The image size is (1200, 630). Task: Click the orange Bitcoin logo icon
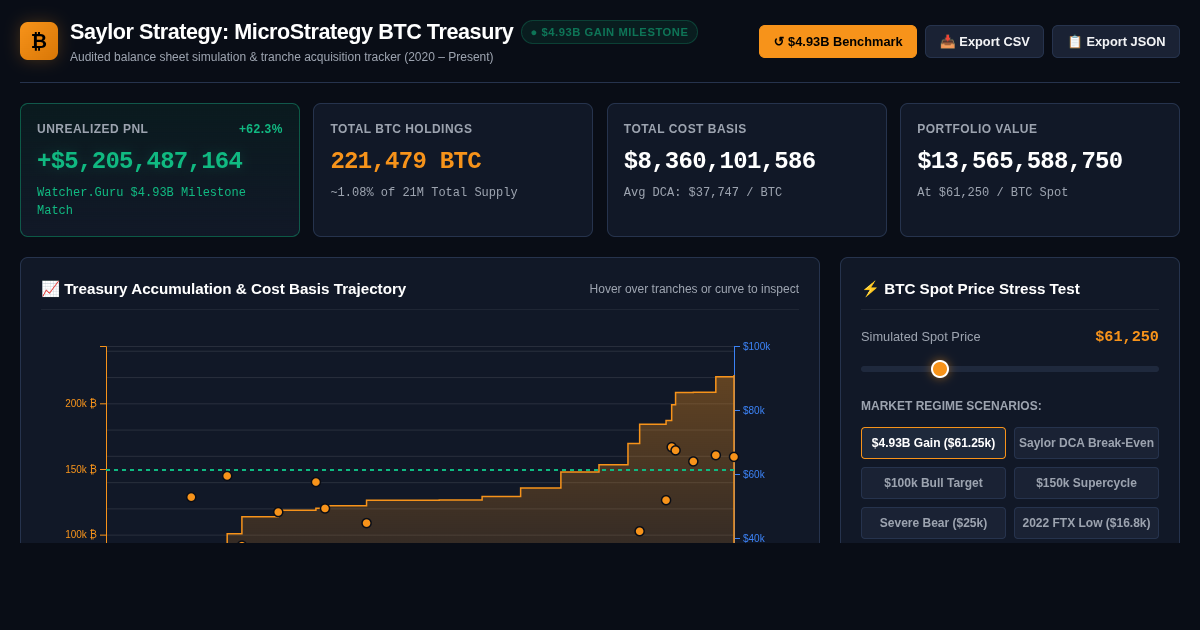39,41
